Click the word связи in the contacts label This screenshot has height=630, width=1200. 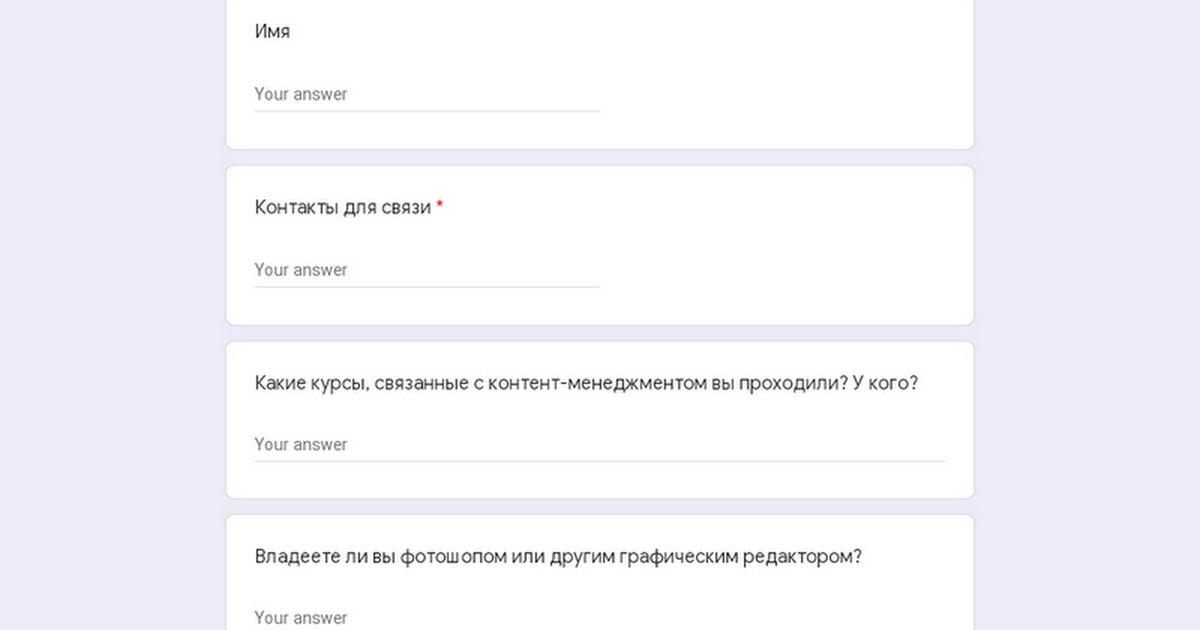pyautogui.click(x=406, y=207)
